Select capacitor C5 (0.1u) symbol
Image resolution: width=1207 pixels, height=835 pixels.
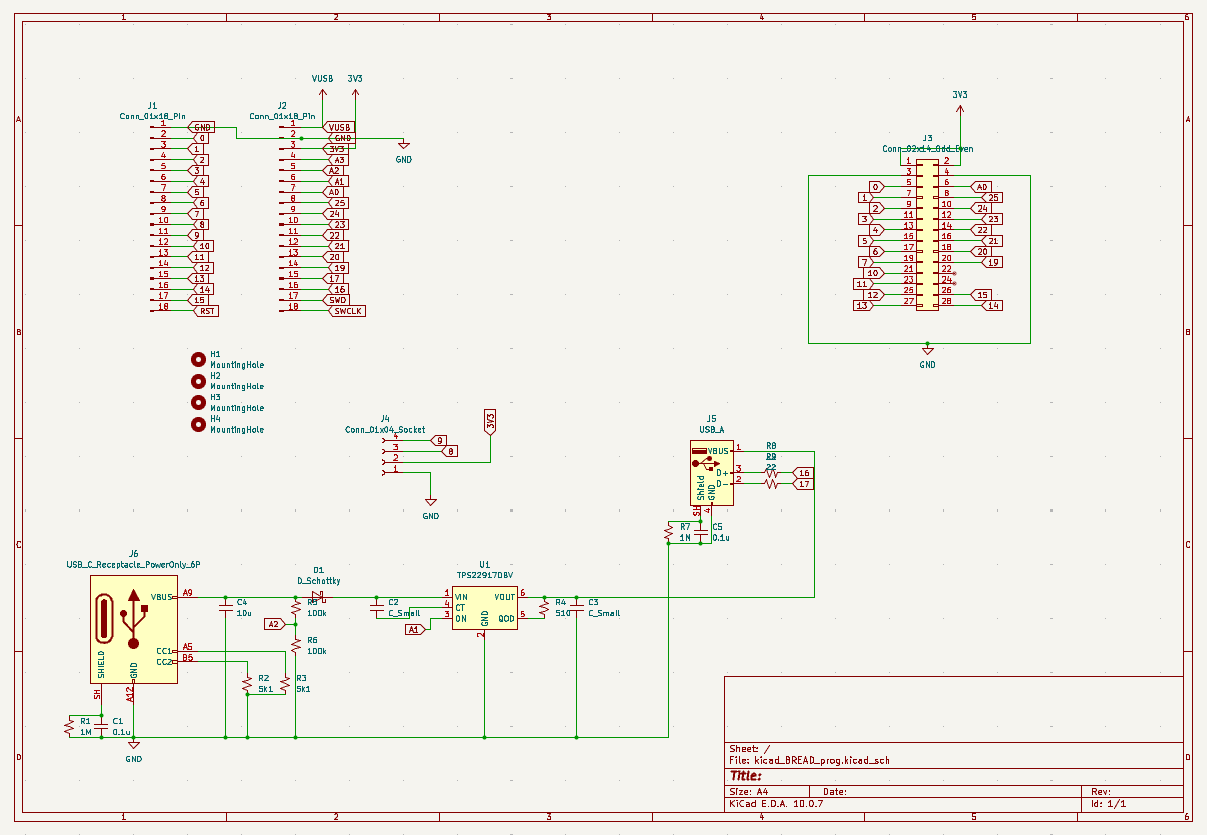pyautogui.click(x=701, y=532)
